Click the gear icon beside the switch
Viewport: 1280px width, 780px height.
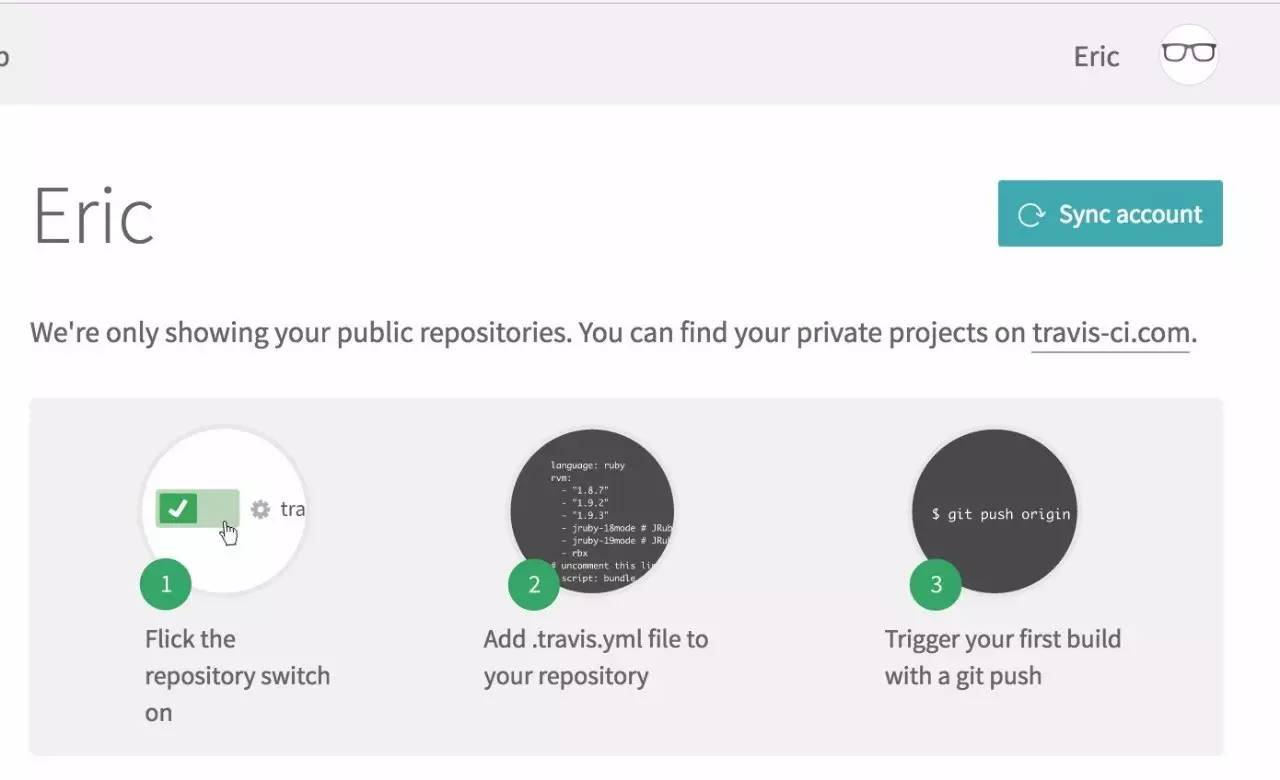tap(260, 509)
